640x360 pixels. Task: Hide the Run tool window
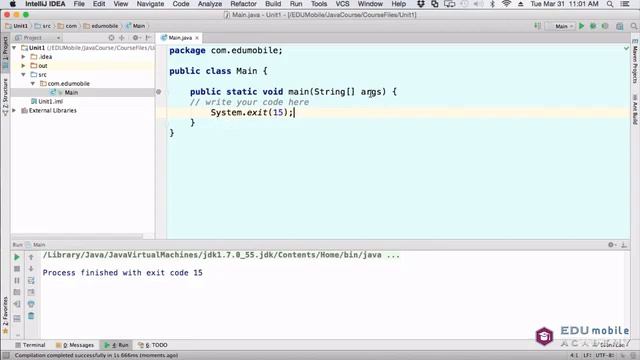tap(624, 245)
